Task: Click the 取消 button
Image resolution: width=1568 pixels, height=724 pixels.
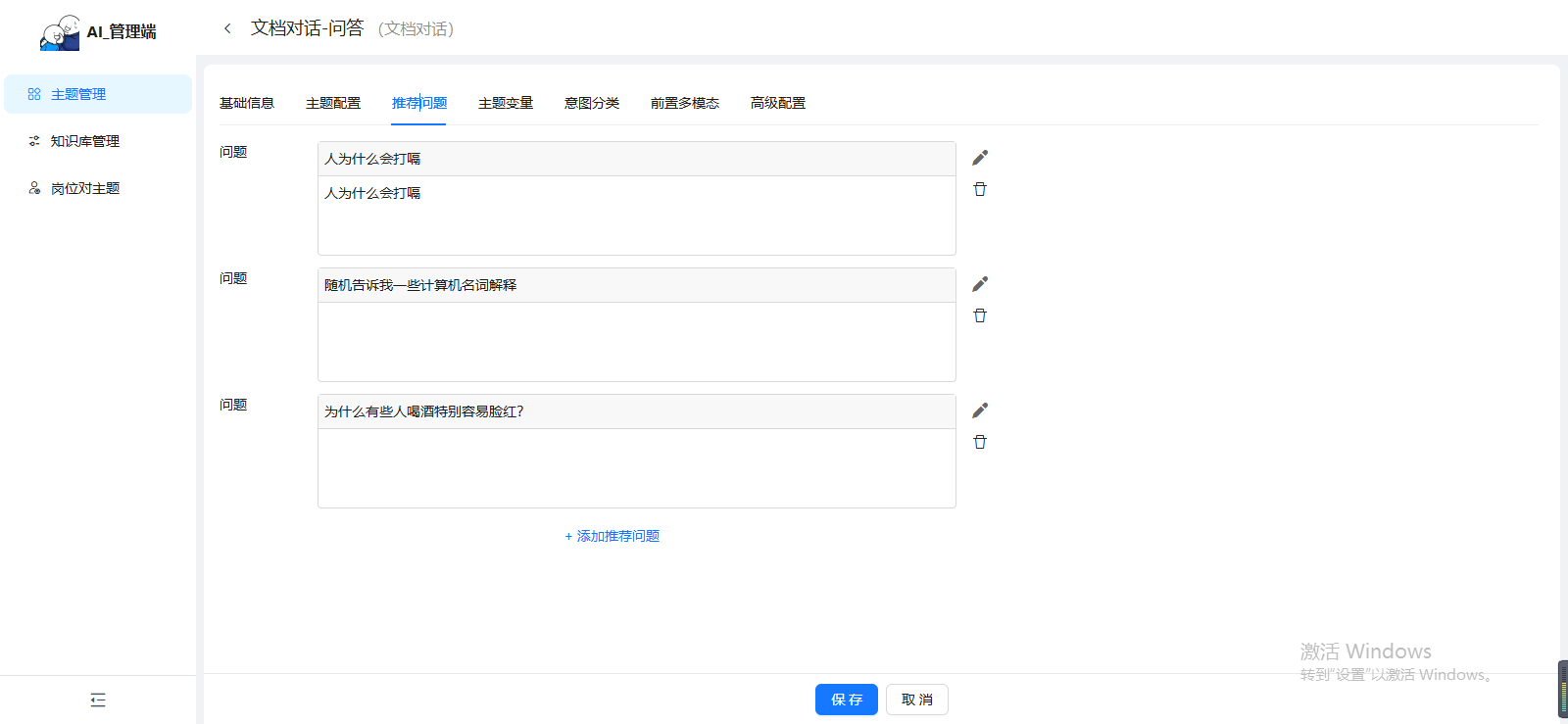Action: tap(917, 700)
